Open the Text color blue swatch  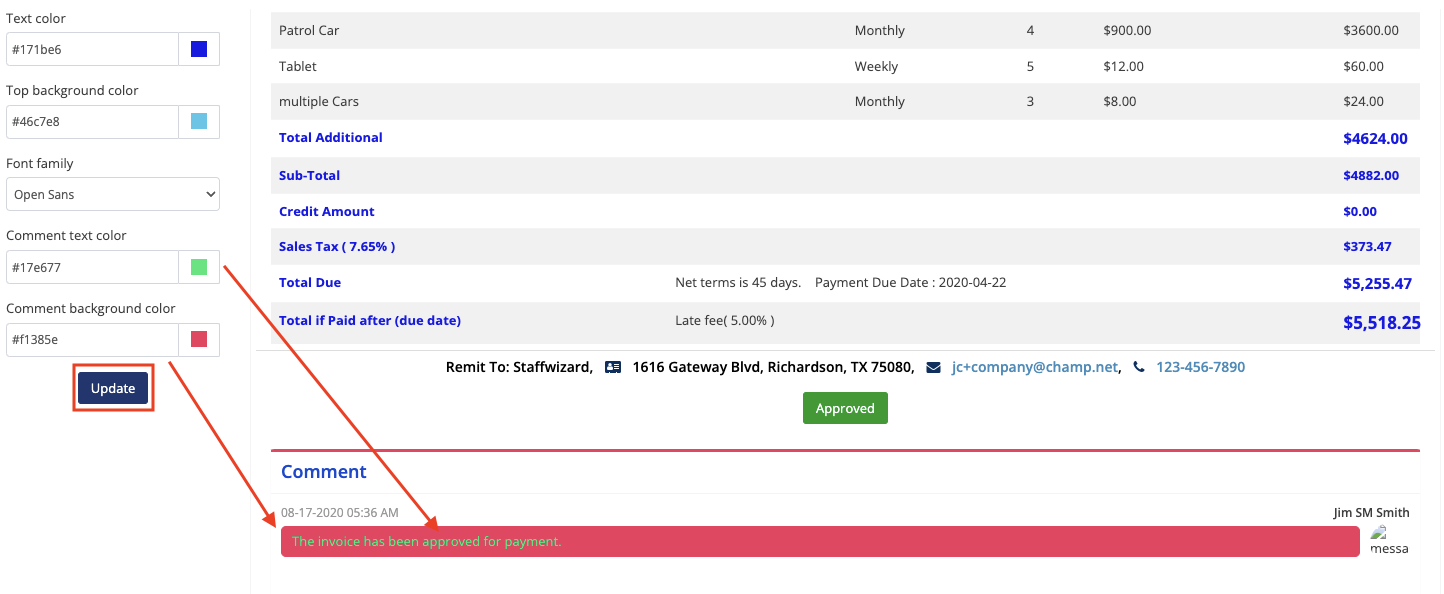199,49
